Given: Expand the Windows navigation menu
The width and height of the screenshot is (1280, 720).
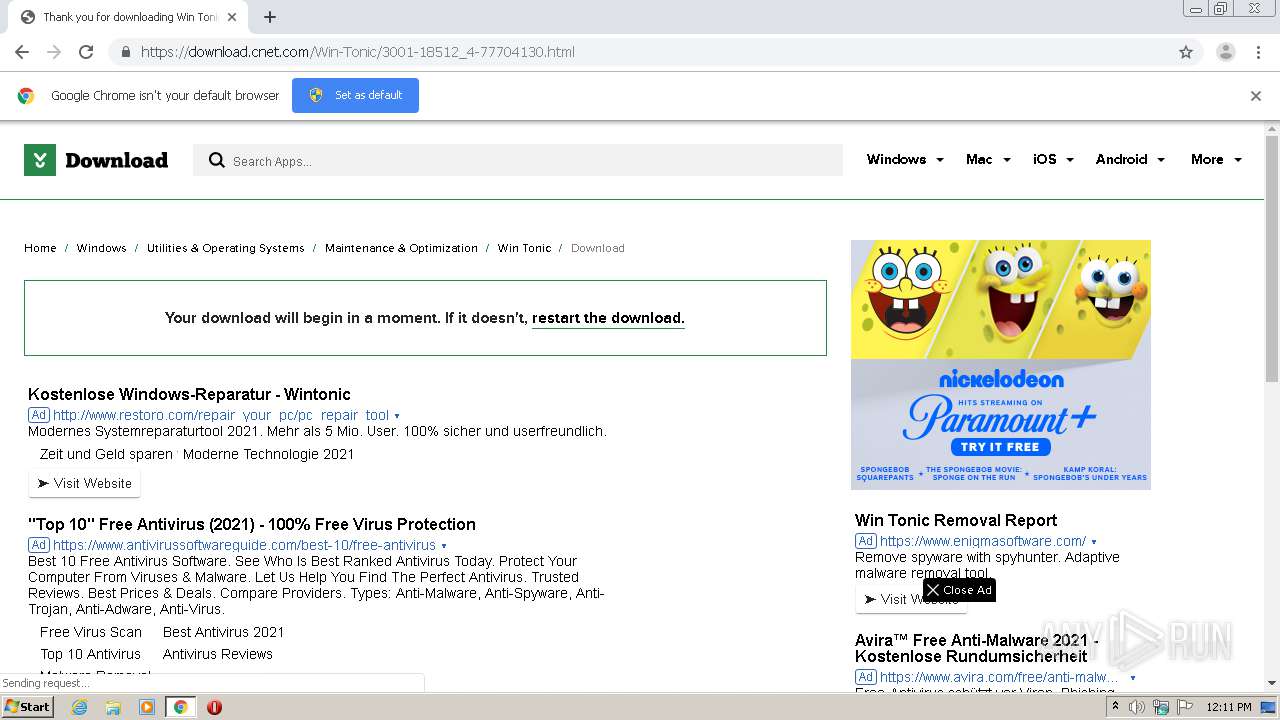Looking at the screenshot, I should 905,160.
